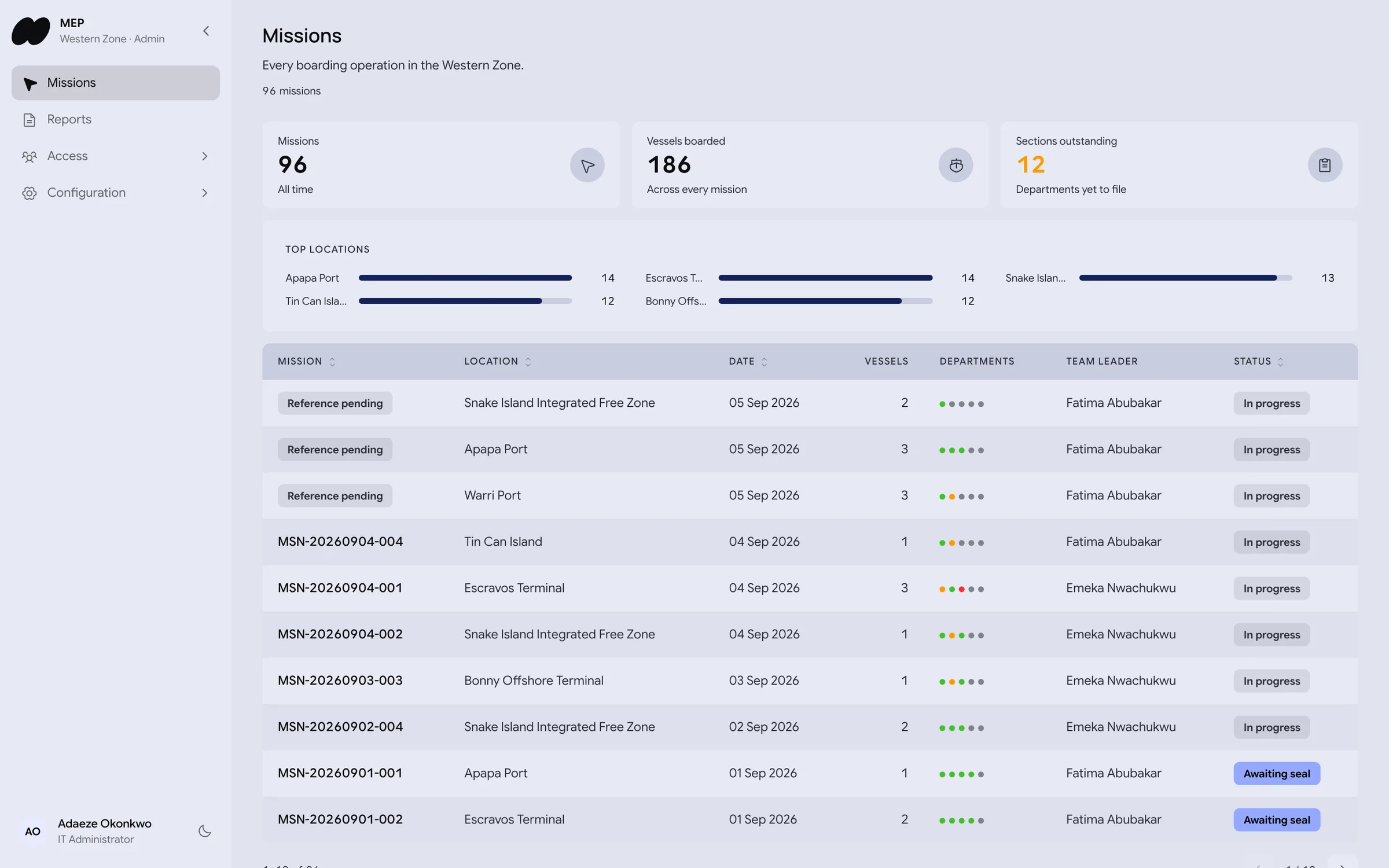The image size is (1389, 868).
Task: Click the Vessels boarded ship icon
Action: coord(956,165)
